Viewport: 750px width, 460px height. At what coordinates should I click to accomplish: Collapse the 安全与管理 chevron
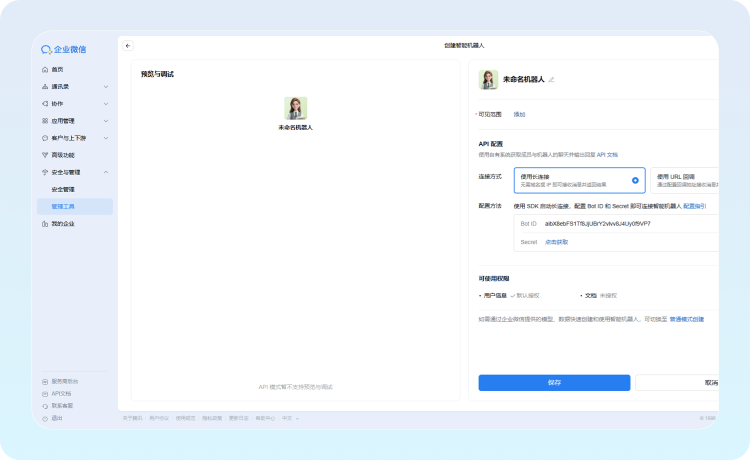tap(106, 172)
